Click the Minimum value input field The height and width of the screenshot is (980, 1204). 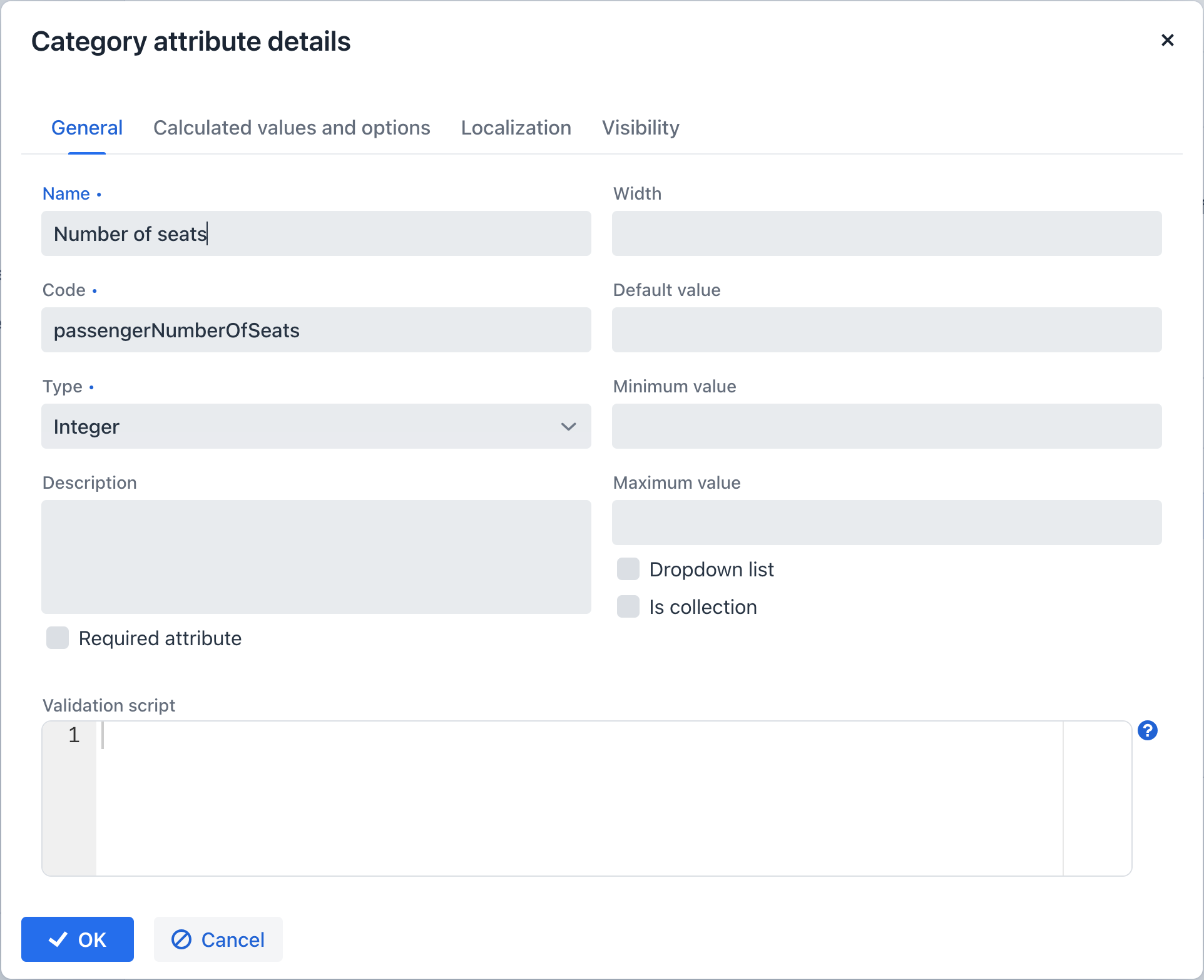point(888,426)
